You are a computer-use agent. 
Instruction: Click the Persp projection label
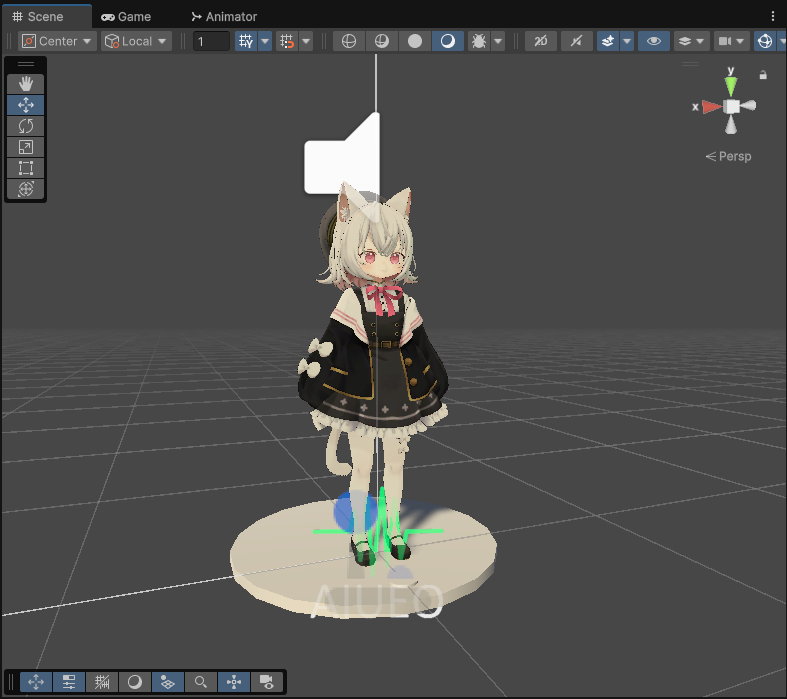coord(728,156)
